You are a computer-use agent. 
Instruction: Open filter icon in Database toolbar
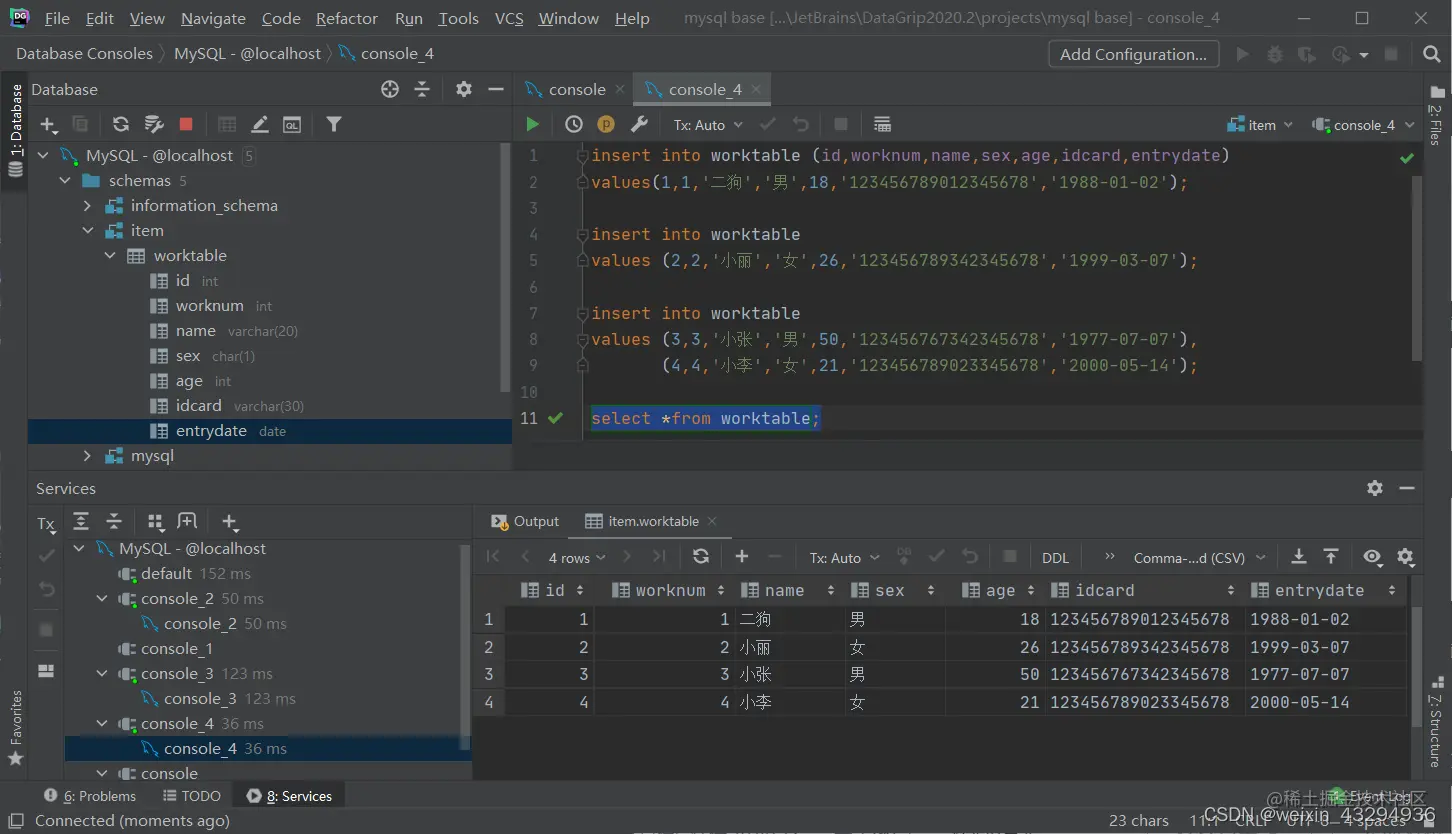(x=334, y=124)
